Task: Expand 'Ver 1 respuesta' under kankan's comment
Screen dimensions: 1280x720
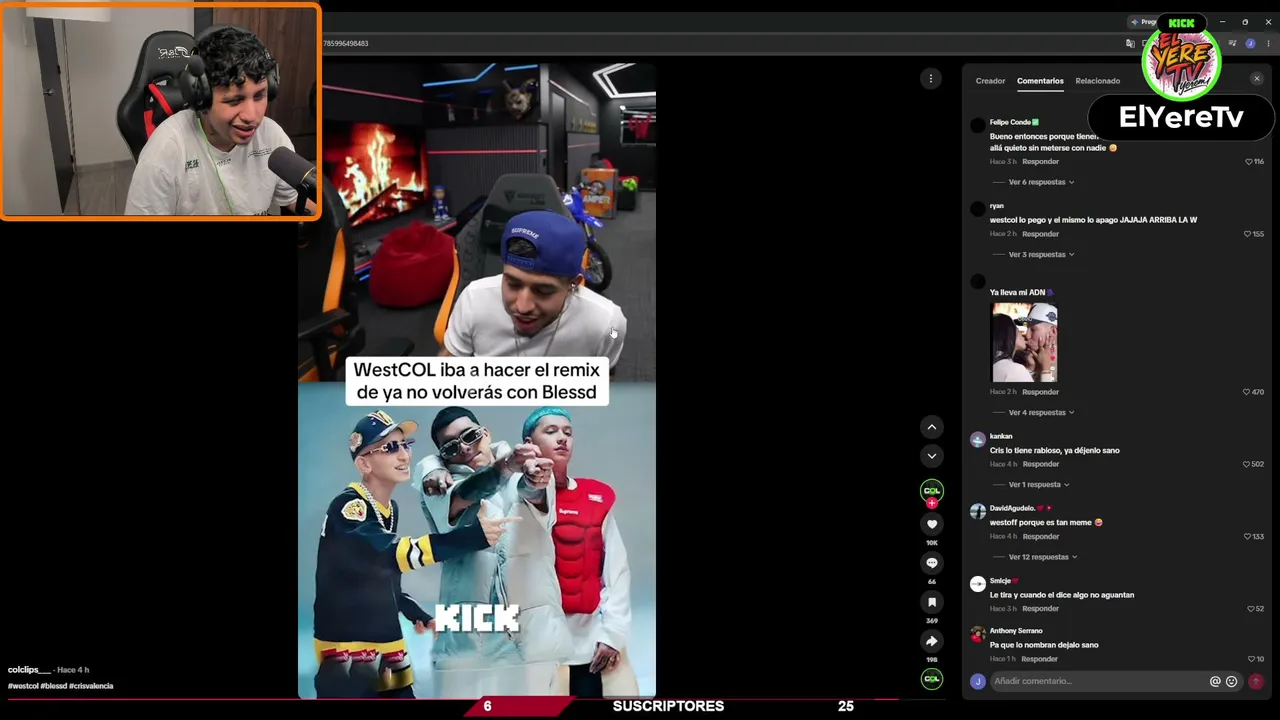Action: click(x=1039, y=485)
